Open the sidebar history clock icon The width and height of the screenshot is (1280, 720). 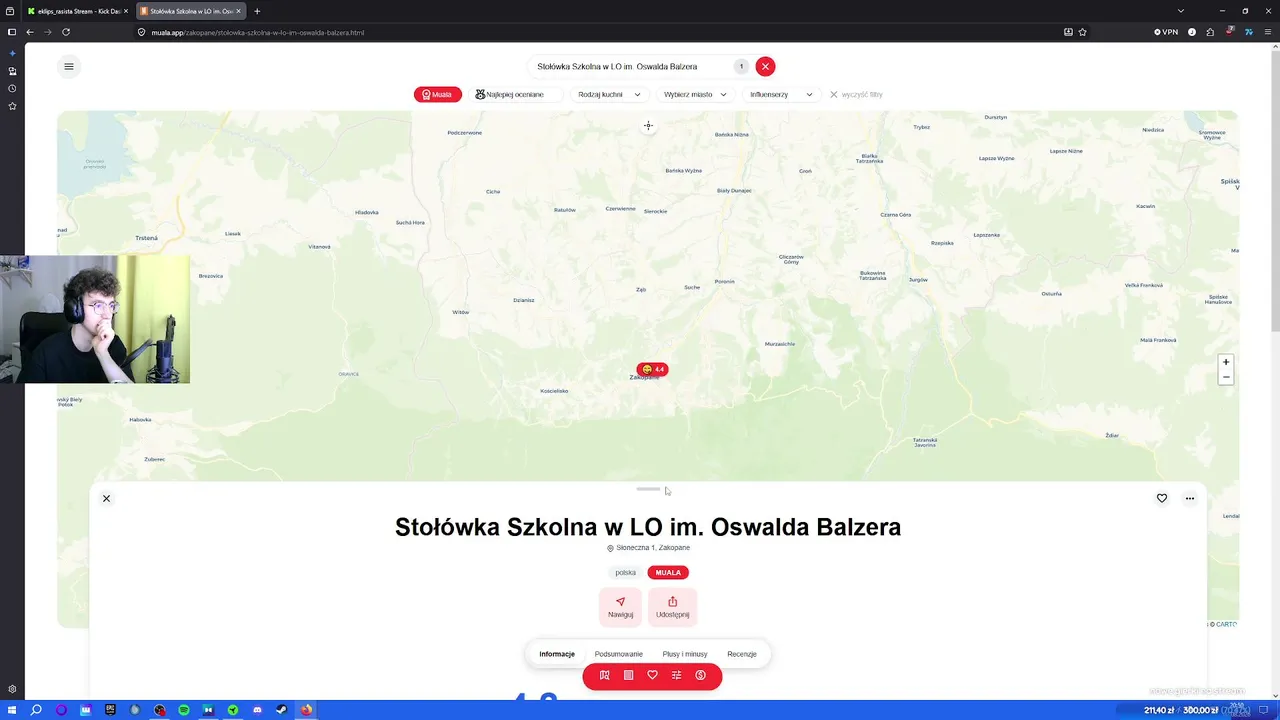coord(12,88)
